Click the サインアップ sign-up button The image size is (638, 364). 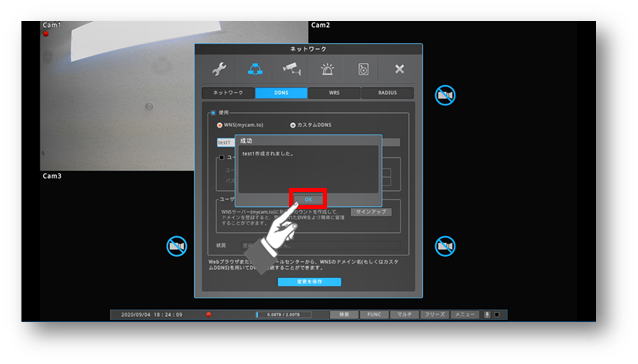pos(371,212)
